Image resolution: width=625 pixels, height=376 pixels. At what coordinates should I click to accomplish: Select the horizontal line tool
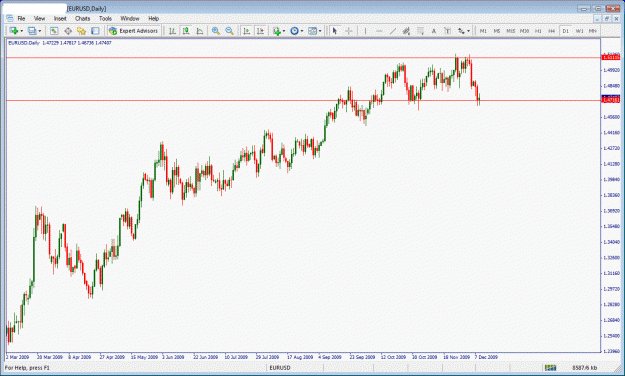[x=379, y=31]
